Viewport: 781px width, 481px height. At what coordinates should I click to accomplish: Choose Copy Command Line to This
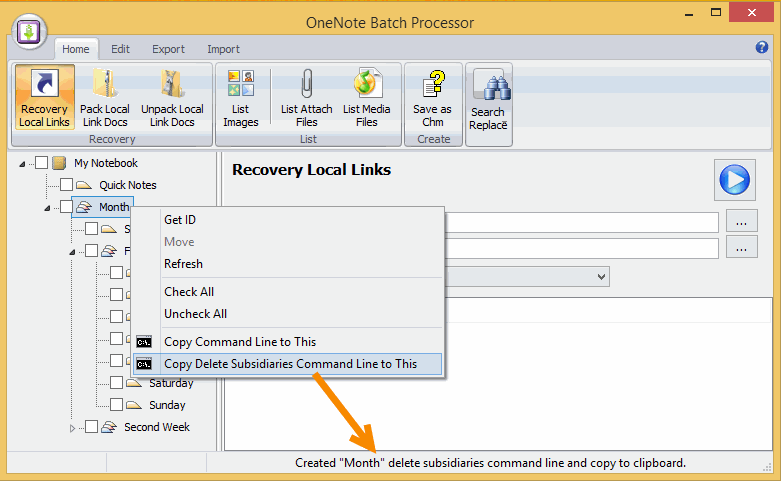coord(287,342)
